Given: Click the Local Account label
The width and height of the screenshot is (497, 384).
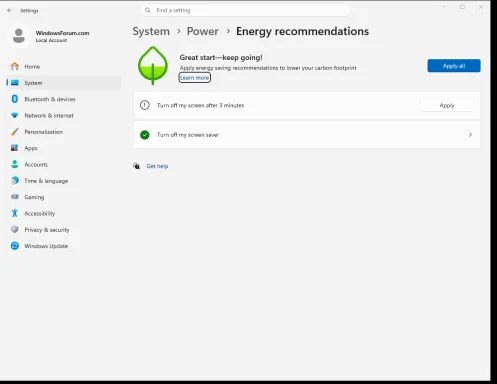Looking at the screenshot, I should click(x=51, y=40).
